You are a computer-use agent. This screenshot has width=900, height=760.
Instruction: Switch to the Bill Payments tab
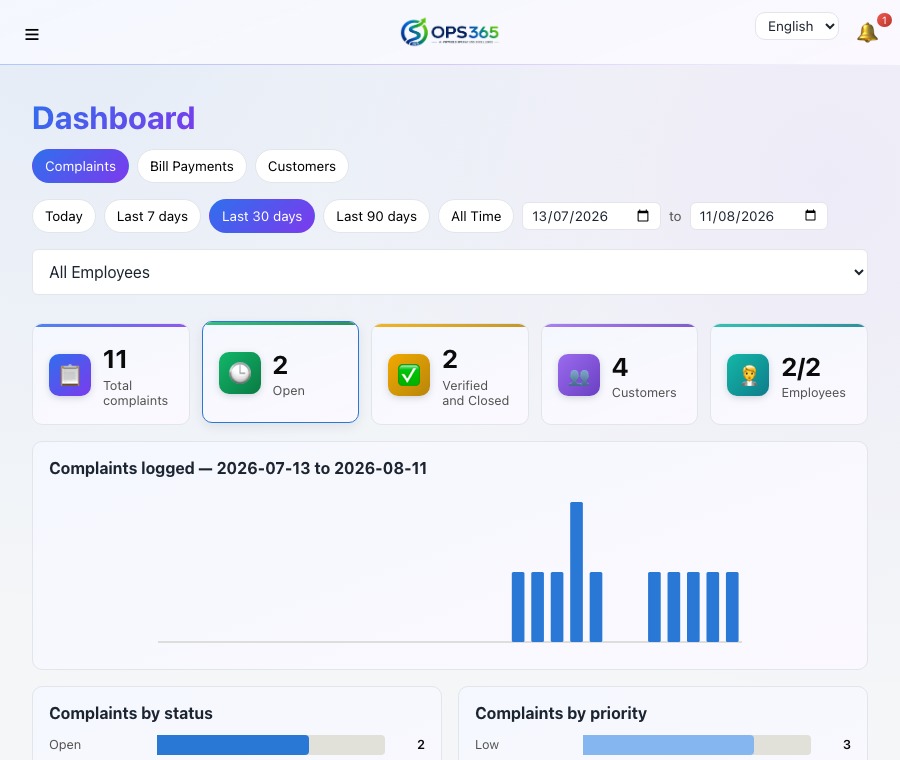(x=192, y=166)
